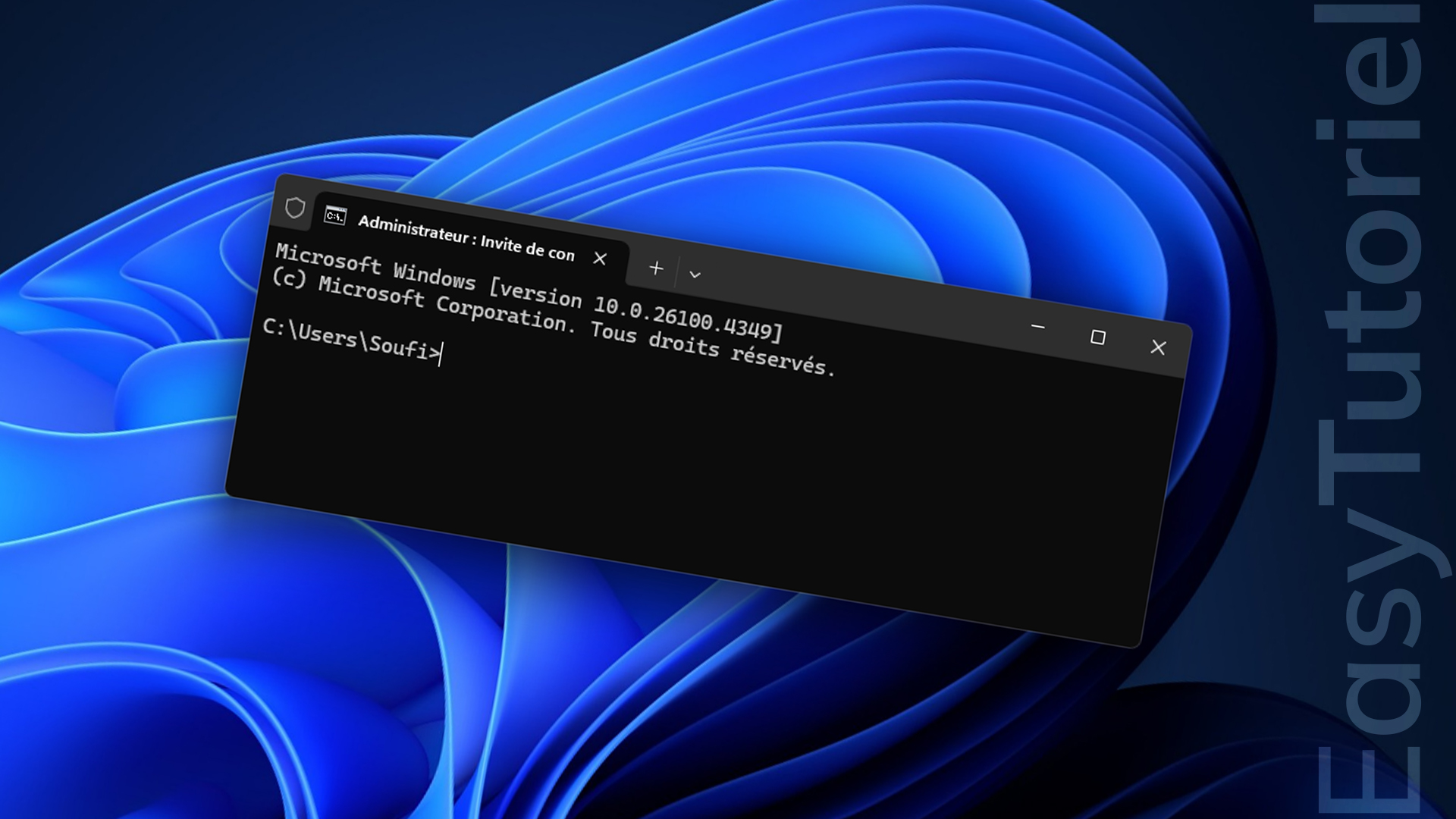Close the Administrateur tab with its X
This screenshot has height=819, width=1456.
tap(600, 259)
